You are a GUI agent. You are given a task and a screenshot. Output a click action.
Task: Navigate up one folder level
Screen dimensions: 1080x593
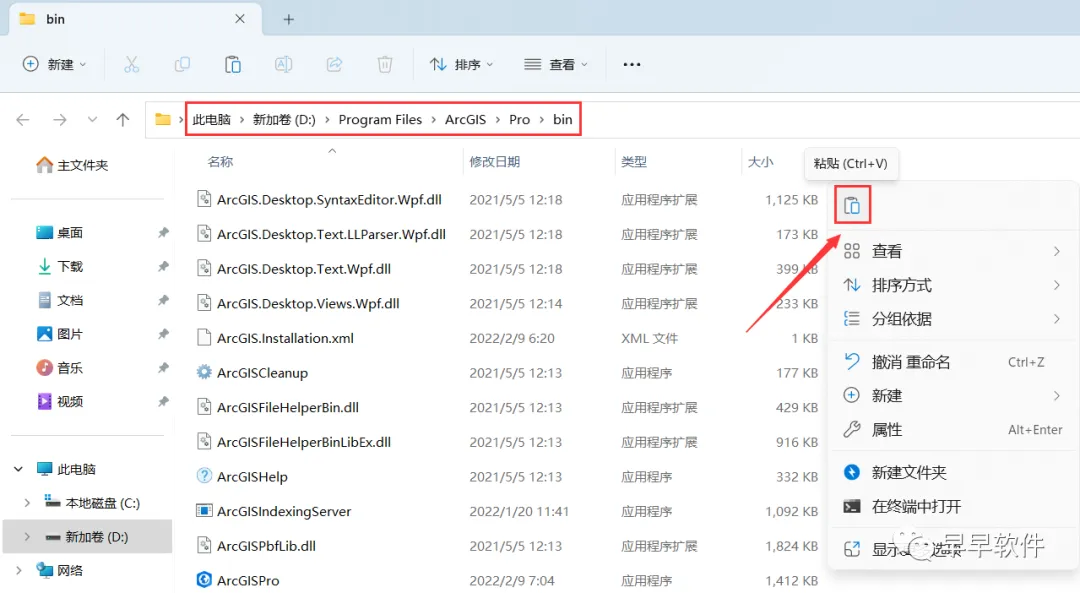pyautogui.click(x=123, y=120)
